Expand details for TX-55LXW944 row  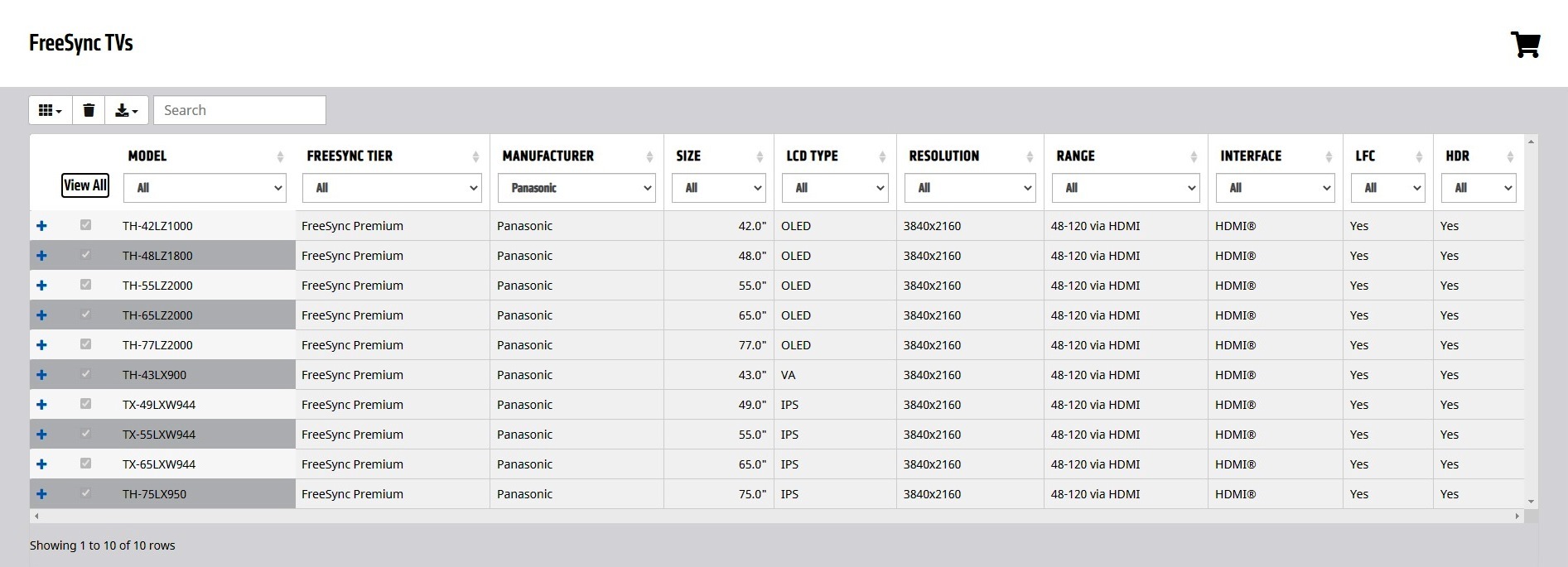pos(41,435)
